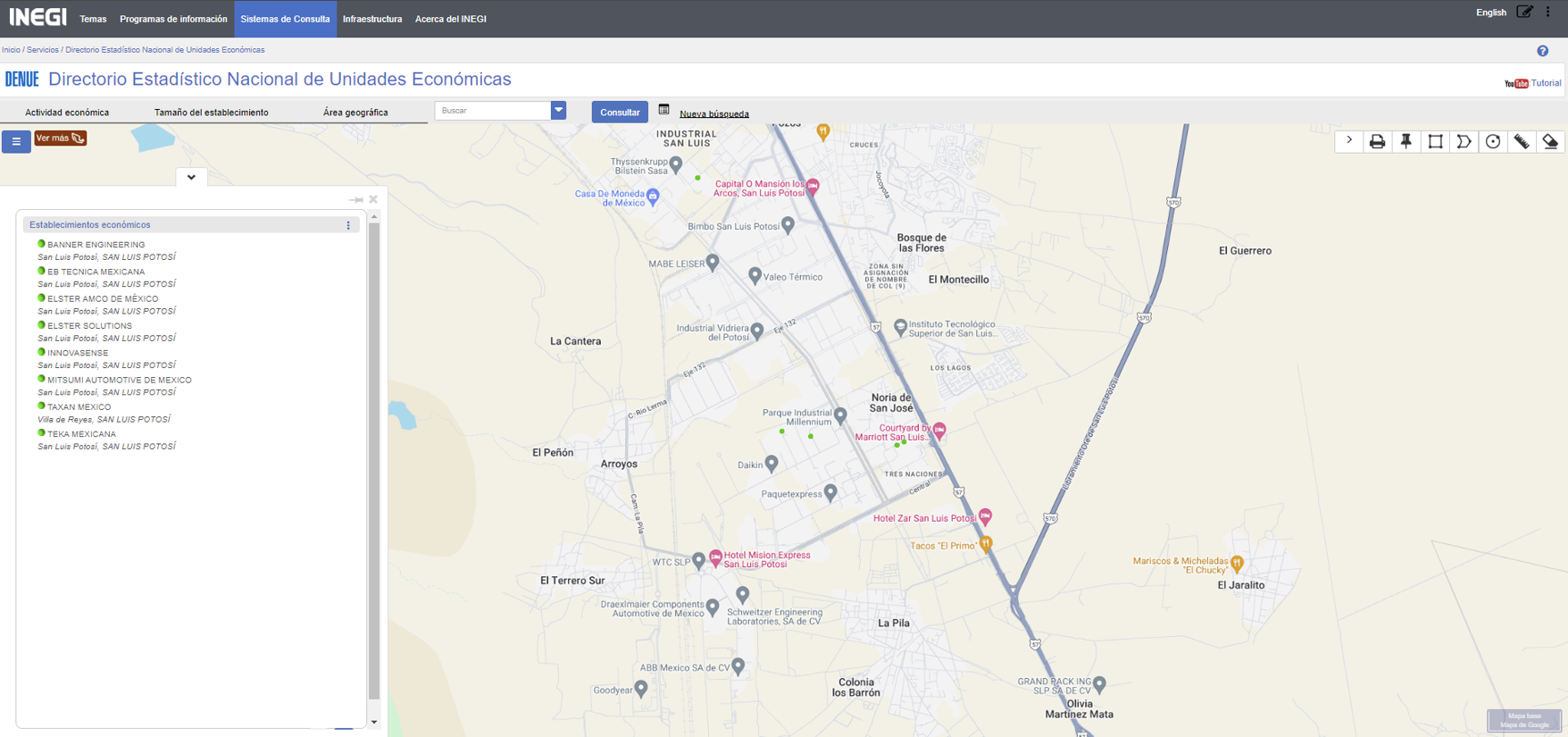This screenshot has height=737, width=1568.
Task: Open the Temas menu
Action: [93, 19]
